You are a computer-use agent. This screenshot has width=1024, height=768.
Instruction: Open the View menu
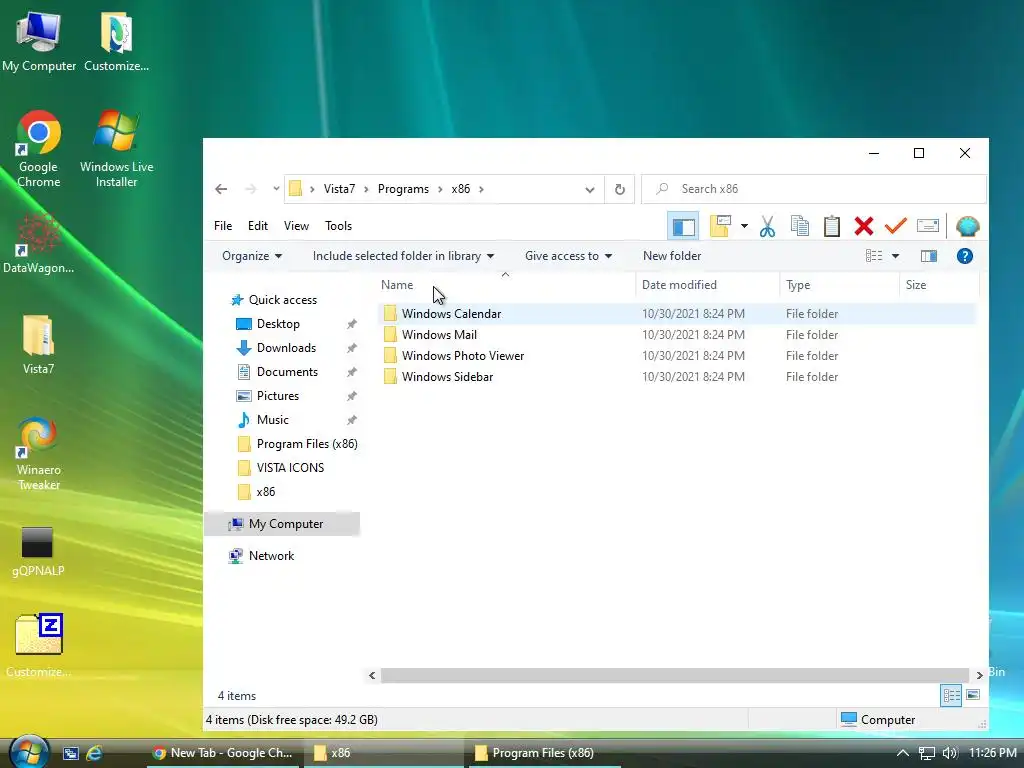(x=296, y=226)
